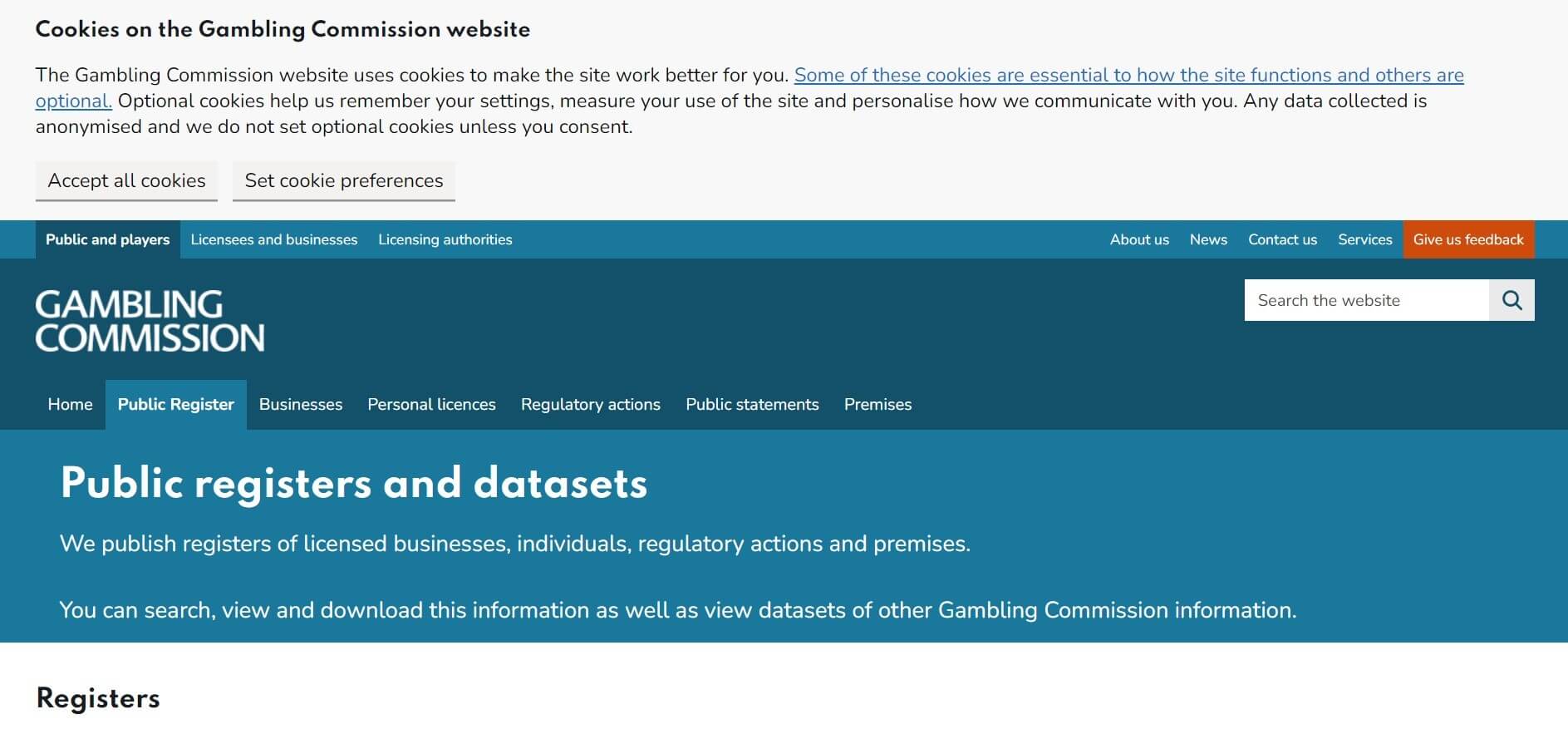Screen dimensions: 1568x729
Task: Click the Give us feedback button
Action: [x=1467, y=239]
